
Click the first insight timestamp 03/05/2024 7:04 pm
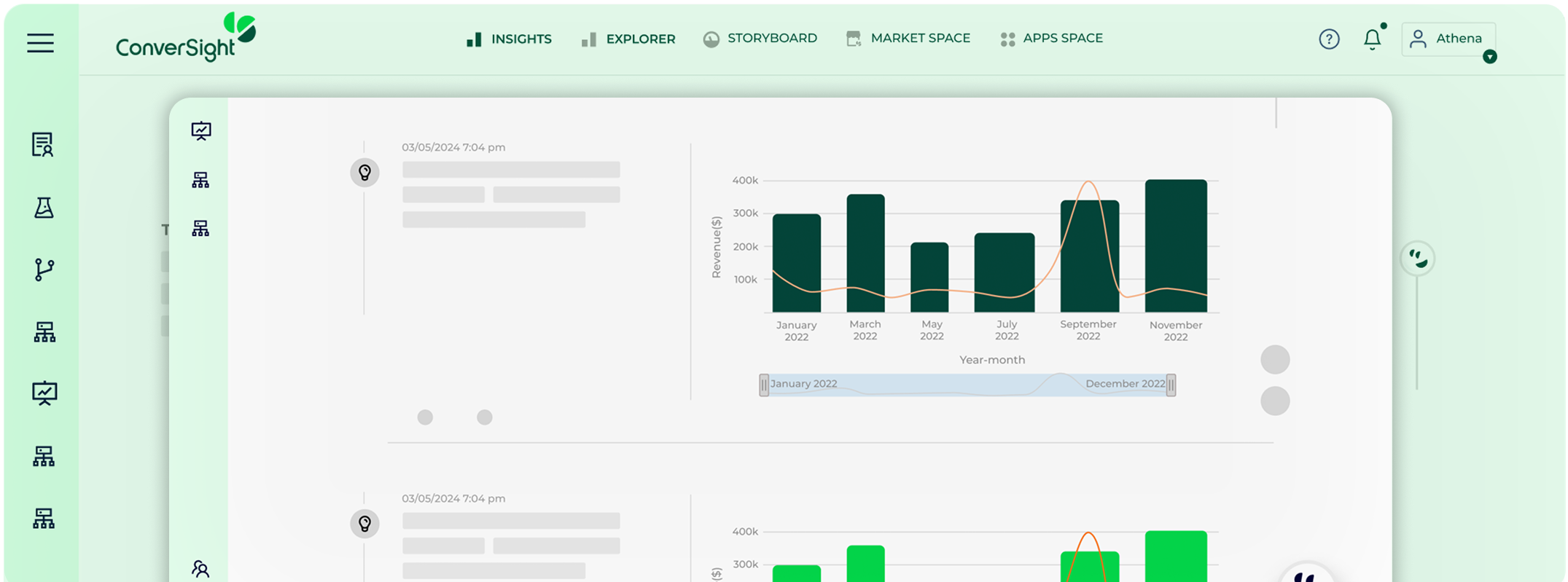coord(453,147)
